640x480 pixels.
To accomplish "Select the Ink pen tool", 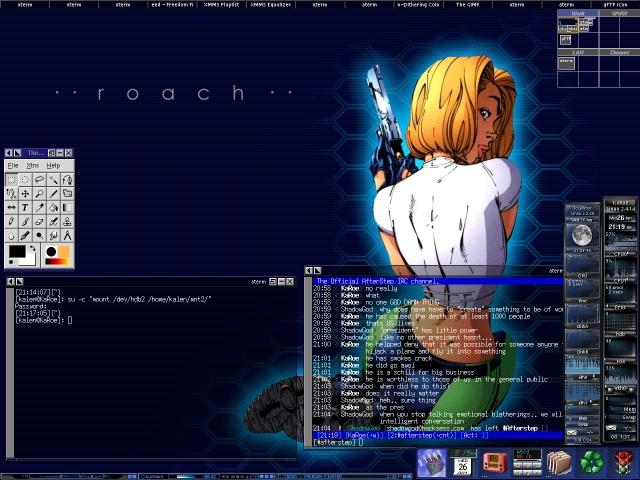I will [x=25, y=236].
